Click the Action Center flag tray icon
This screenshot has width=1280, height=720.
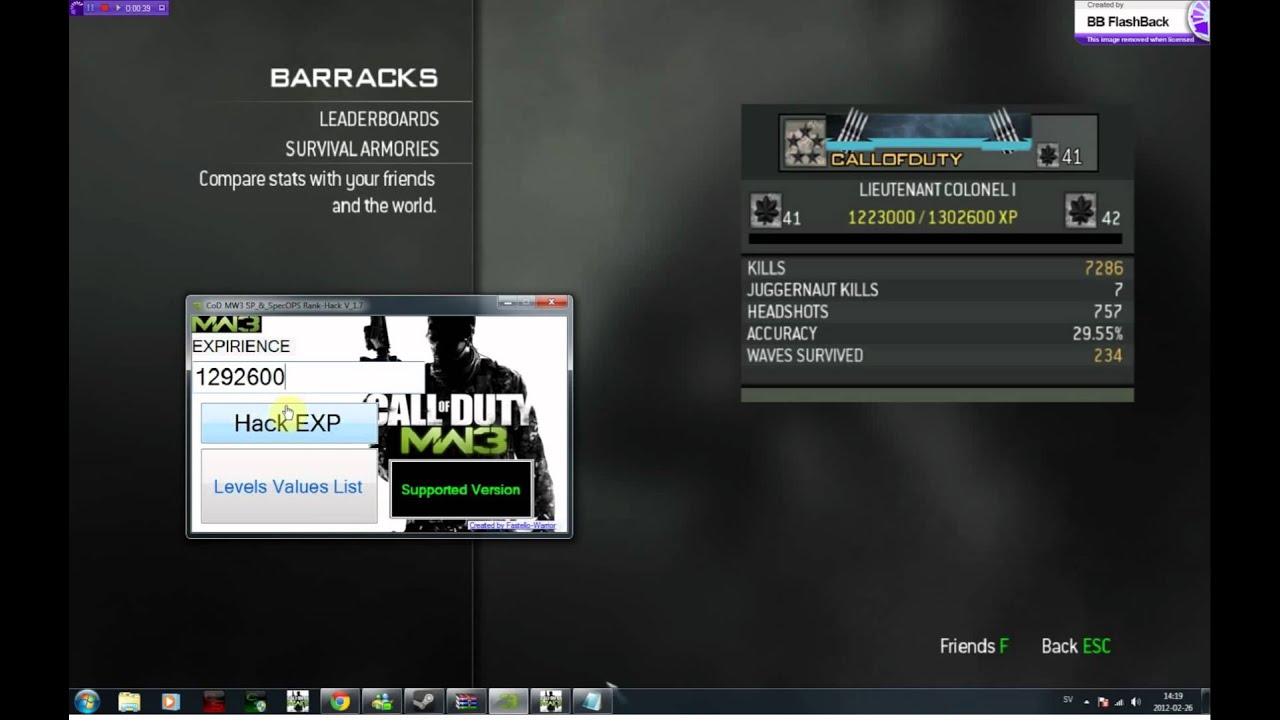tap(1103, 702)
